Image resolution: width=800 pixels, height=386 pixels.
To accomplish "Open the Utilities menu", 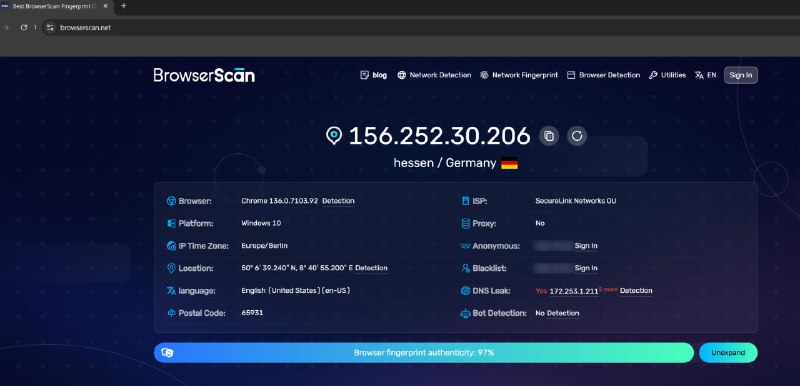I will tap(673, 75).
